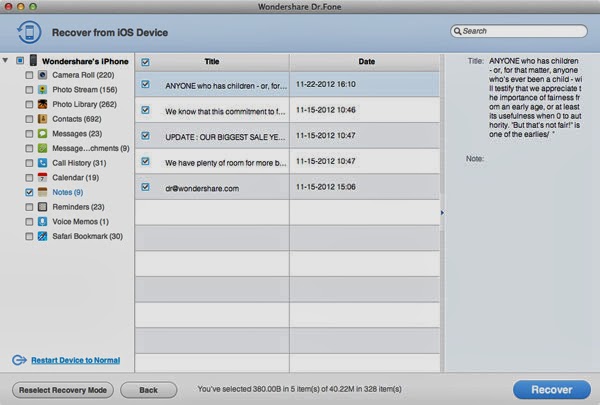Click the Call History phone icon

[42, 163]
